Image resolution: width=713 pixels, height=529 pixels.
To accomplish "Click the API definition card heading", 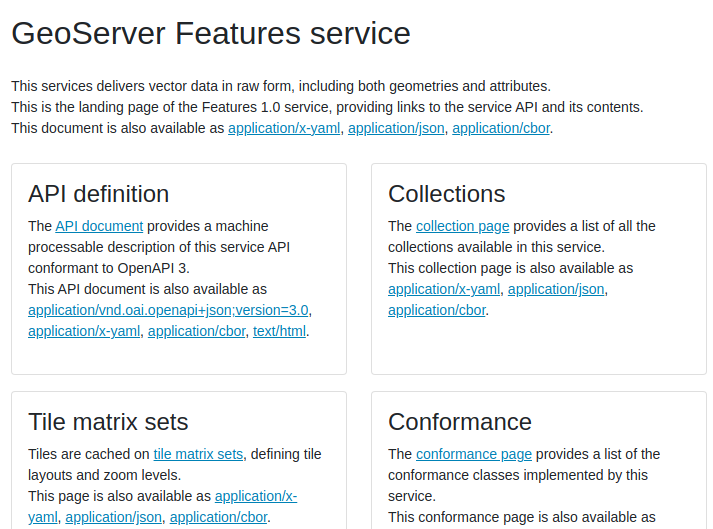I will point(99,194).
